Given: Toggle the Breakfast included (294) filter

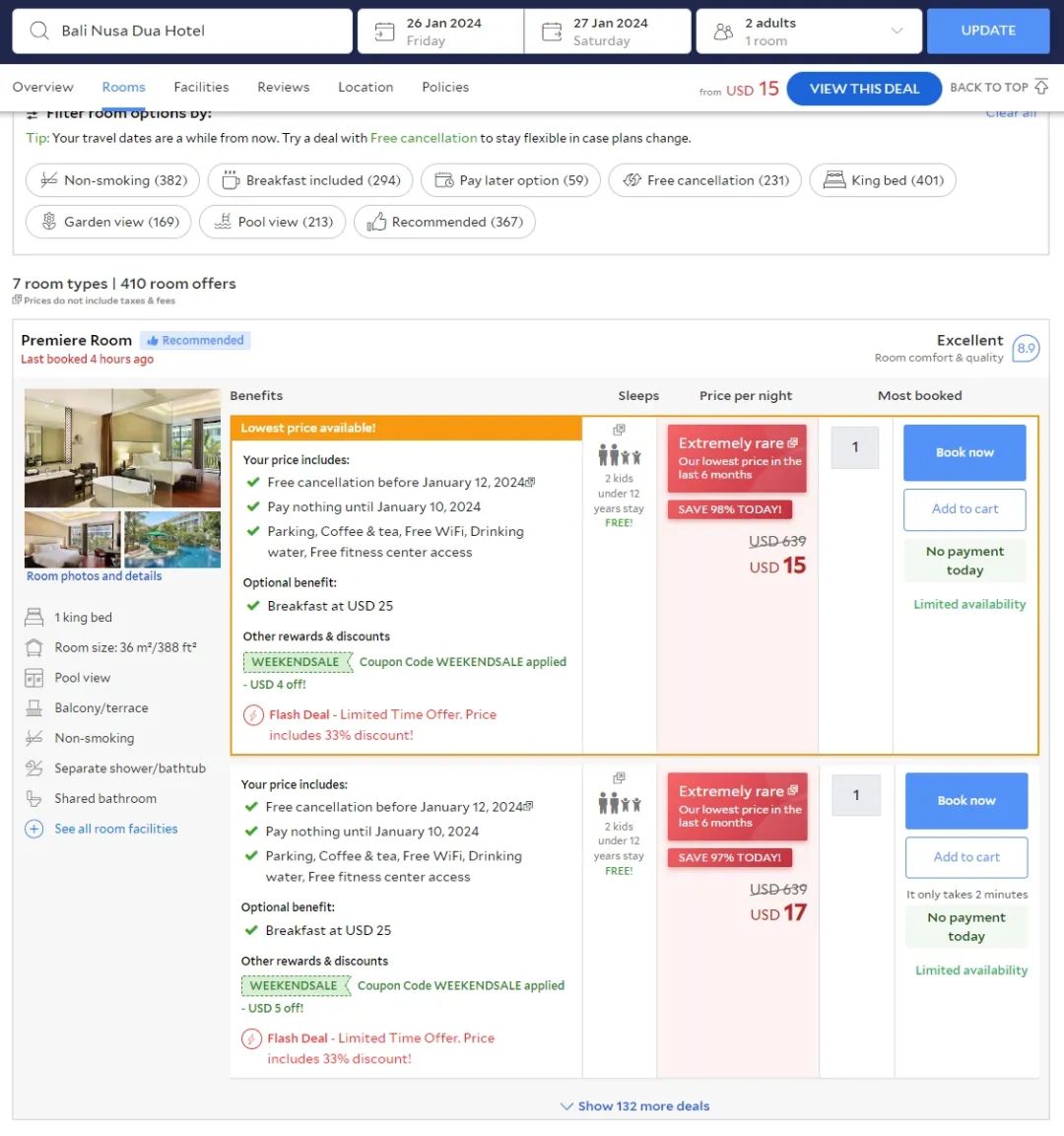Looking at the screenshot, I should pos(310,180).
